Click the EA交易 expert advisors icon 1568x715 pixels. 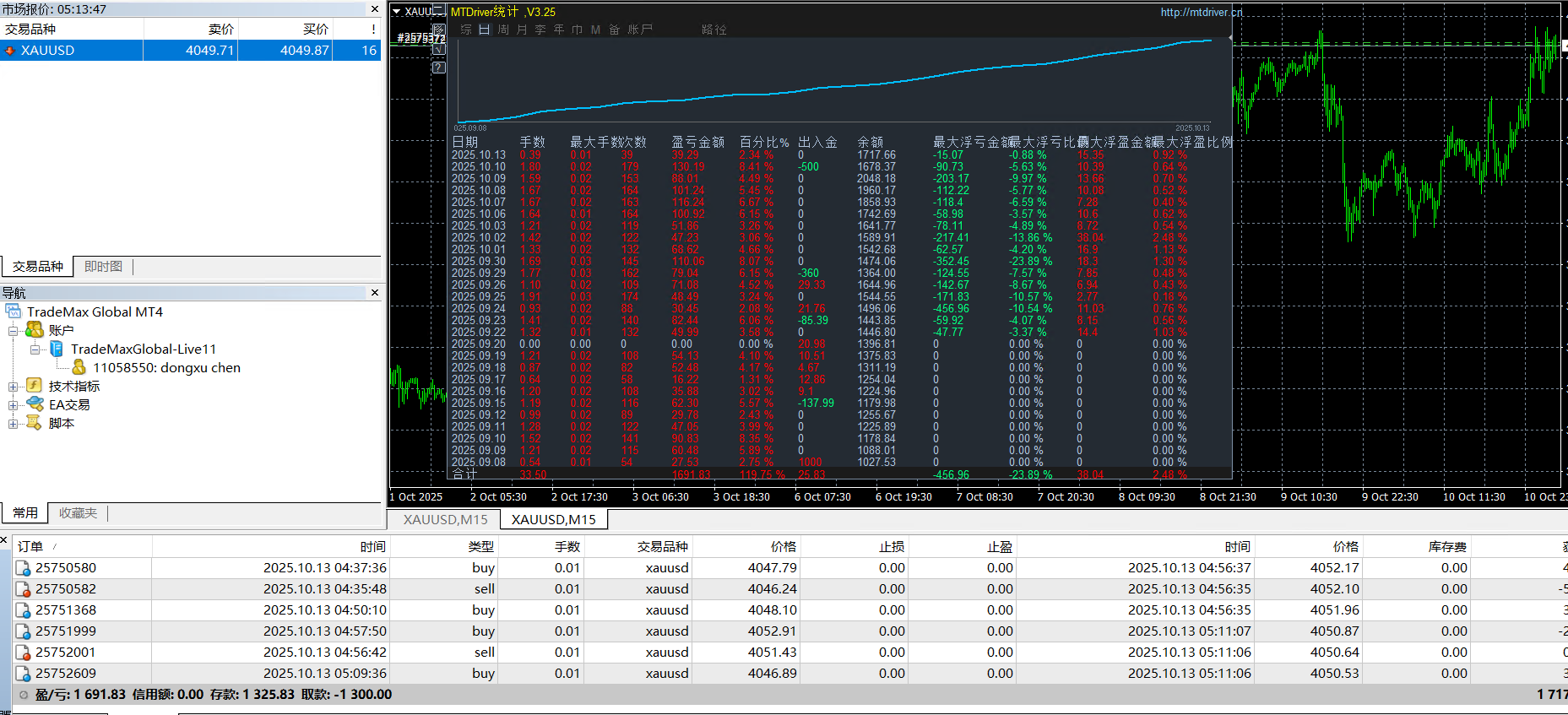[x=35, y=404]
